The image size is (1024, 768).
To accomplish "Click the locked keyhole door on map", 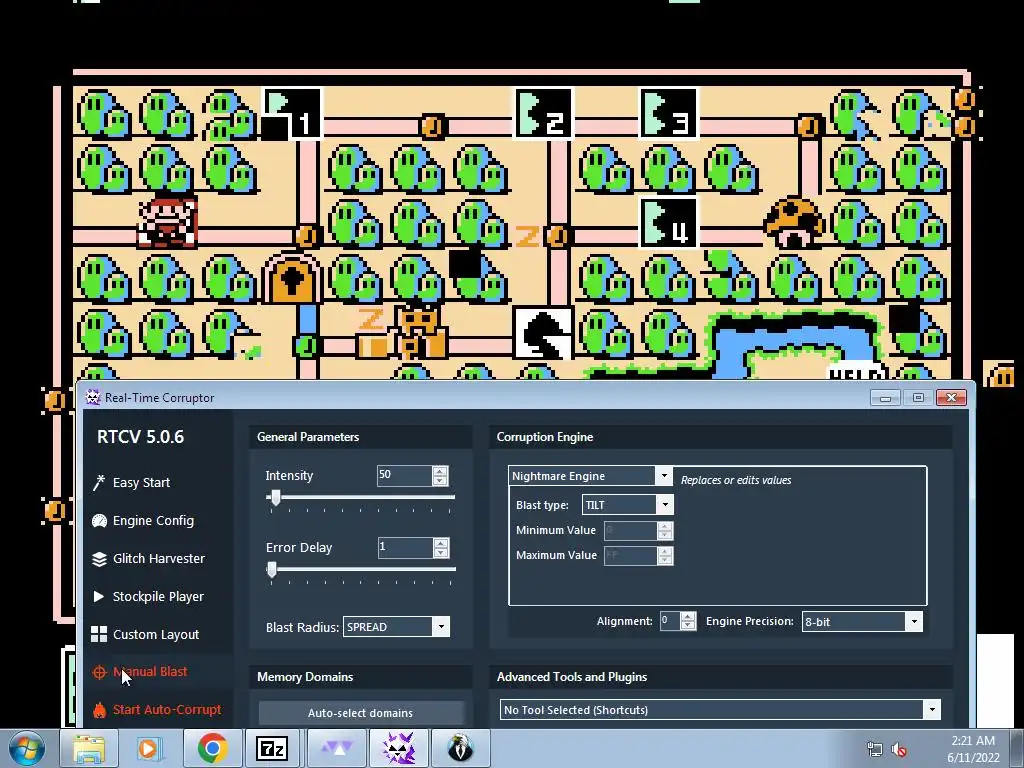I will 293,278.
